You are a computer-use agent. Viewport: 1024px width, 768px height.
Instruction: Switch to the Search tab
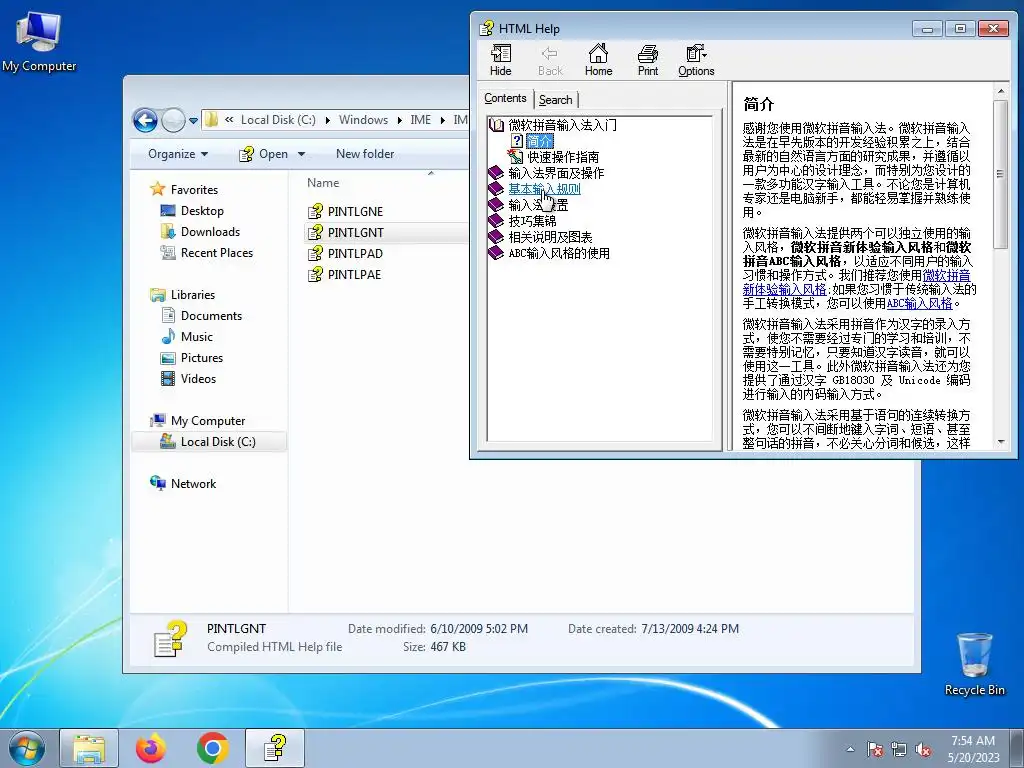coord(556,100)
